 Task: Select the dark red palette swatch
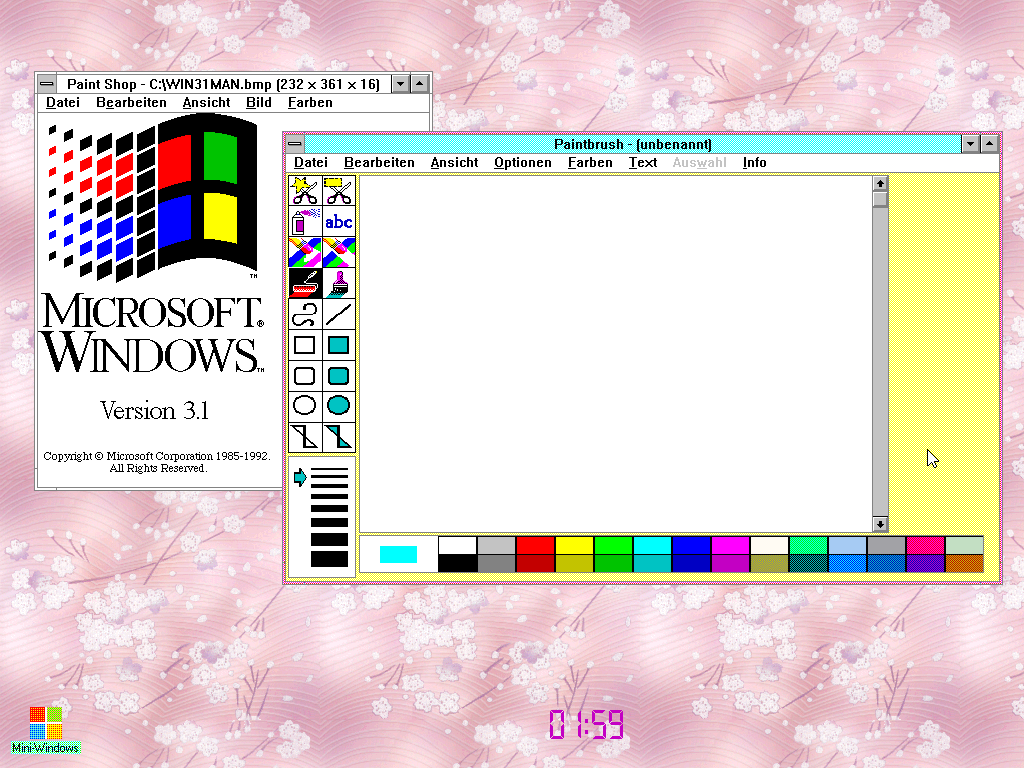click(536, 563)
